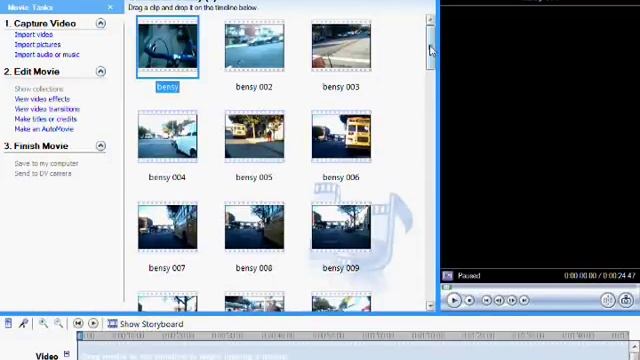Click Make an AutoMovie

[x=44, y=129]
